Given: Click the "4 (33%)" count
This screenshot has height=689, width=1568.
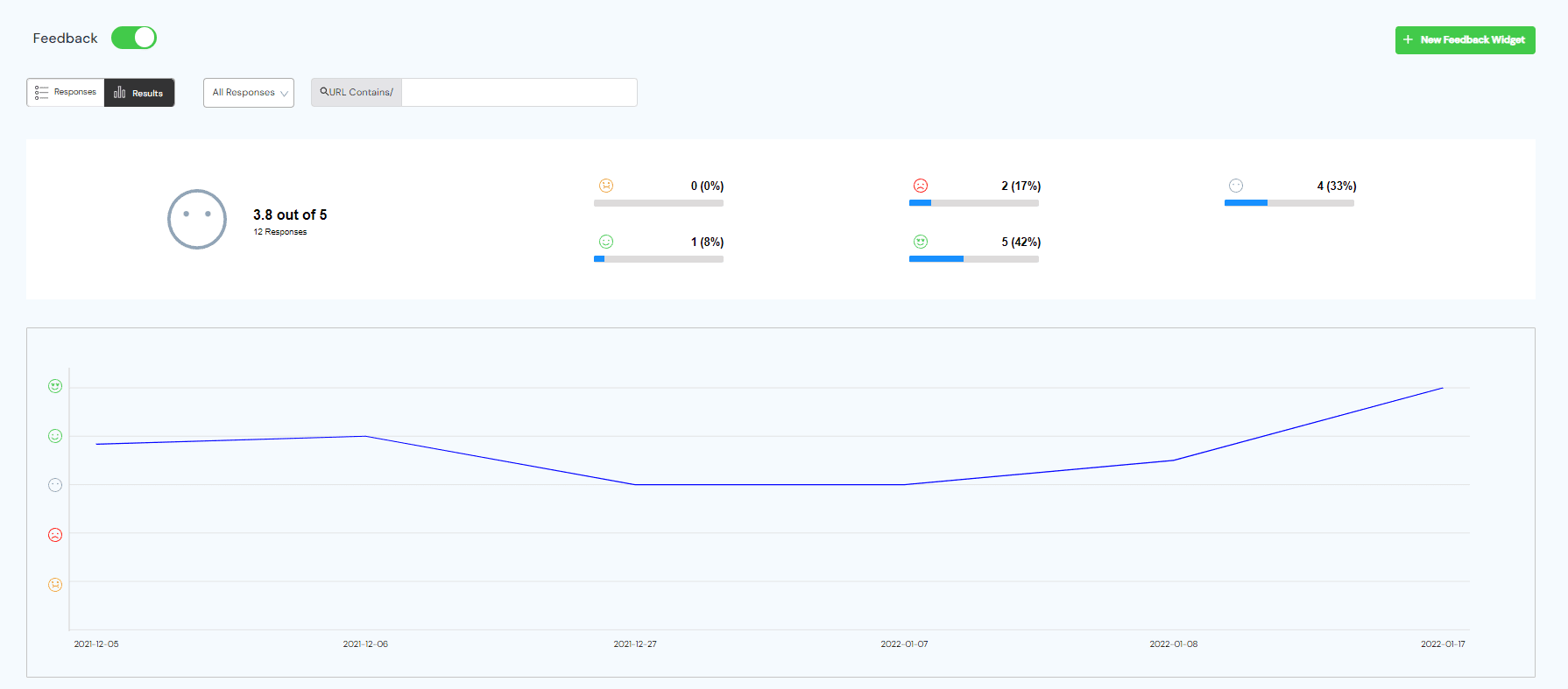Looking at the screenshot, I should coord(1337,186).
